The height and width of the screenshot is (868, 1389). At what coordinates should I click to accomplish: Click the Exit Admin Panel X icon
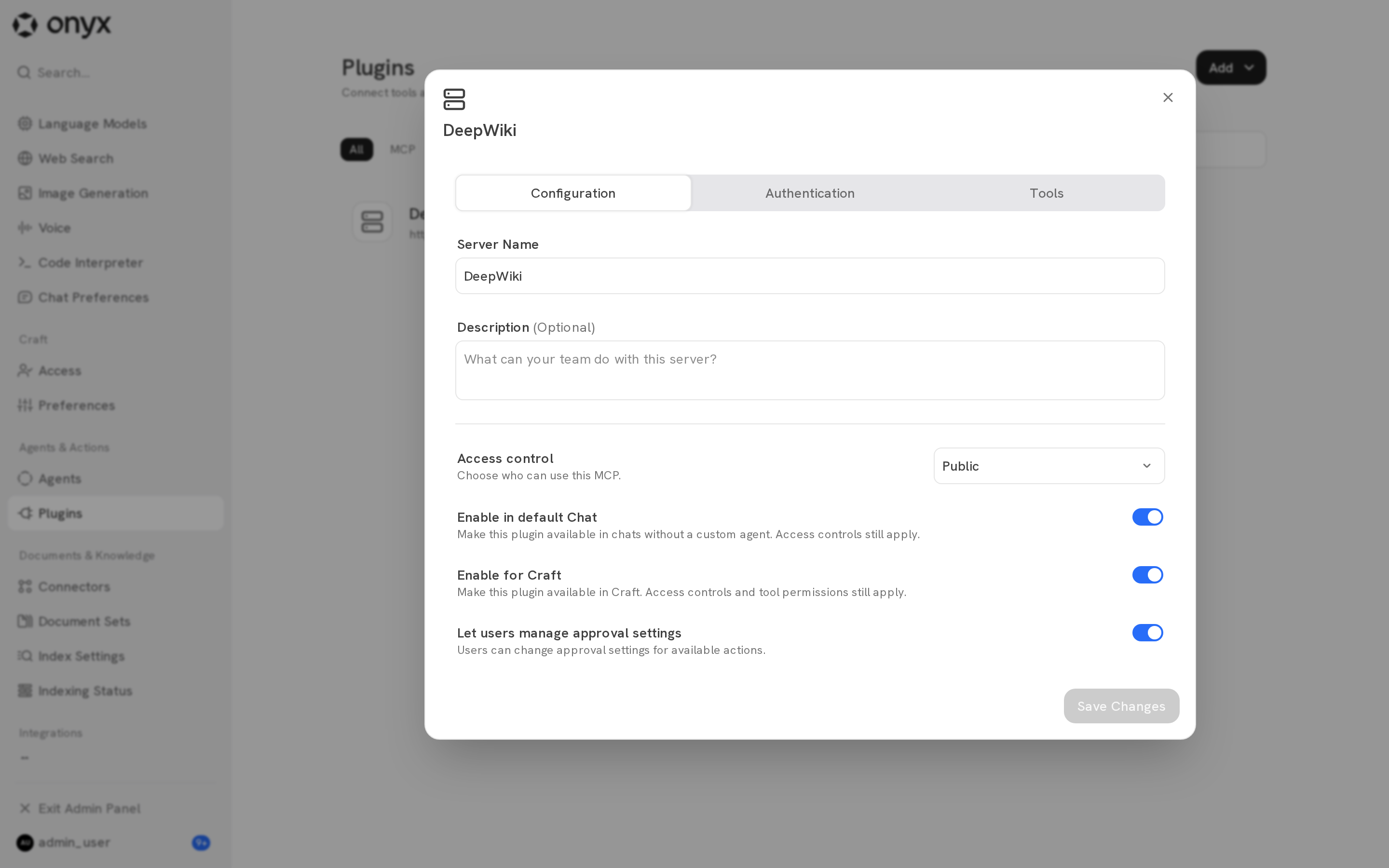coord(25,808)
